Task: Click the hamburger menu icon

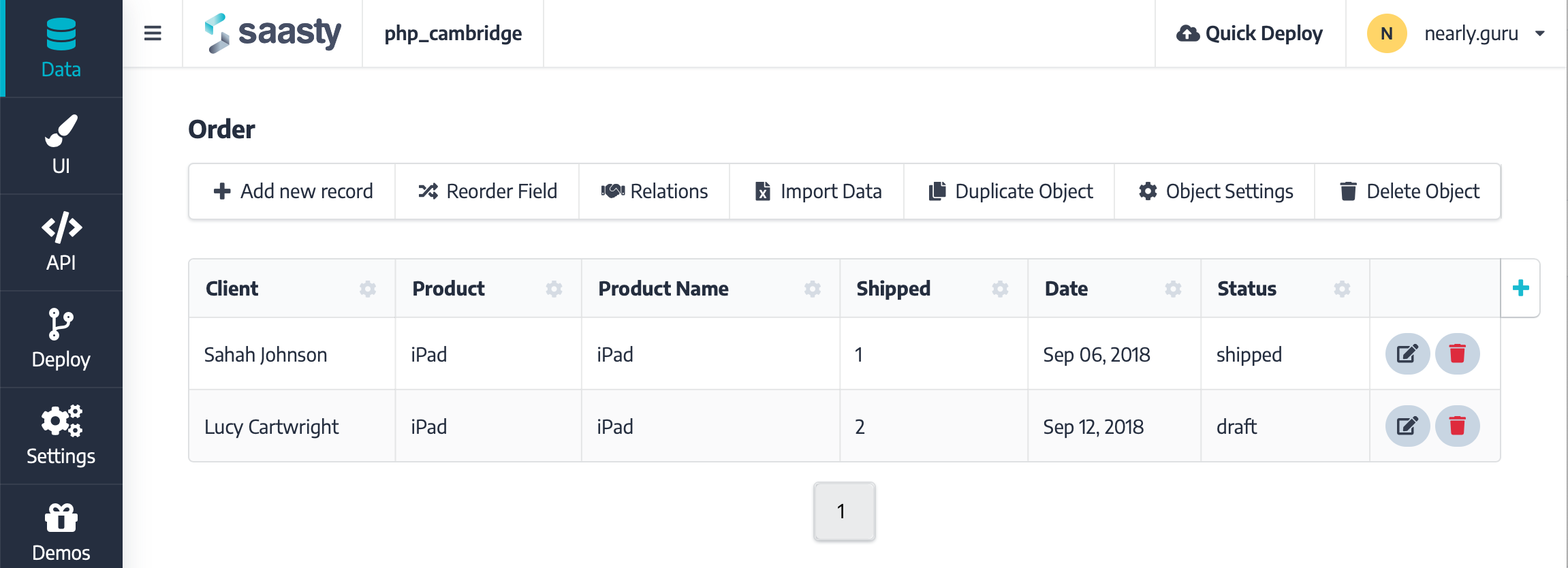Action: coord(153,33)
